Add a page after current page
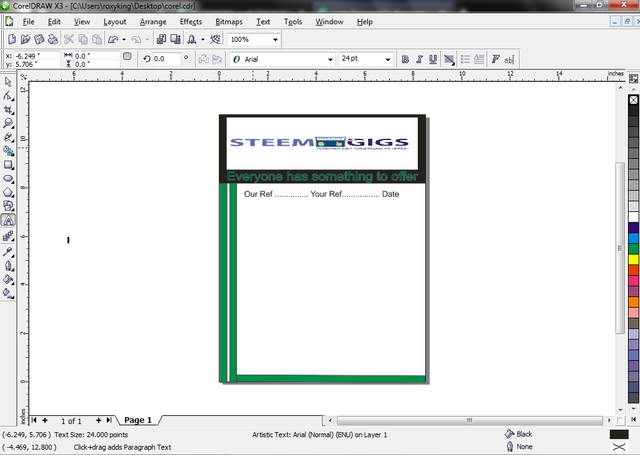 pos(98,420)
